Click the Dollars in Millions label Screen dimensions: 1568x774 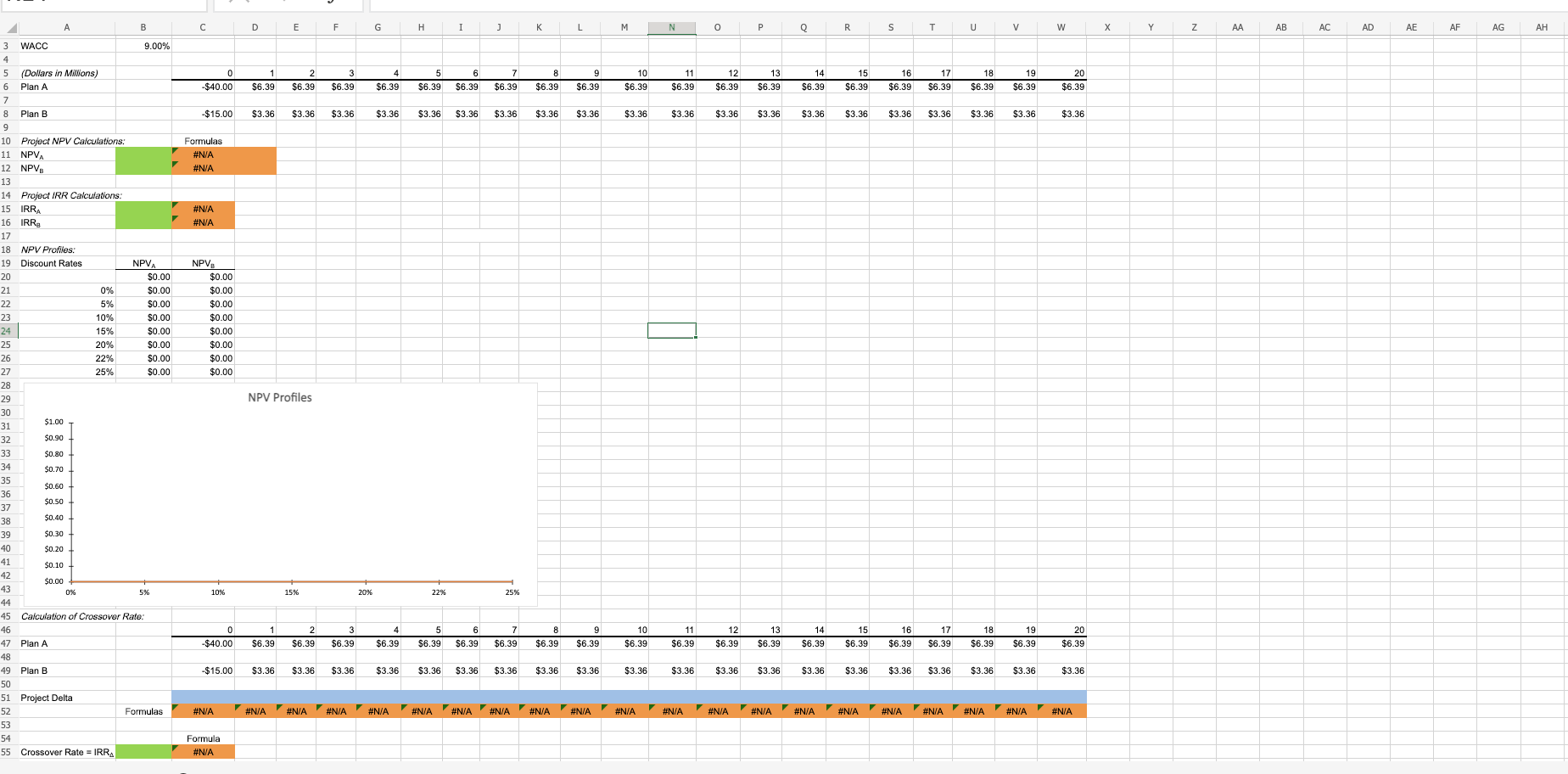click(x=59, y=73)
